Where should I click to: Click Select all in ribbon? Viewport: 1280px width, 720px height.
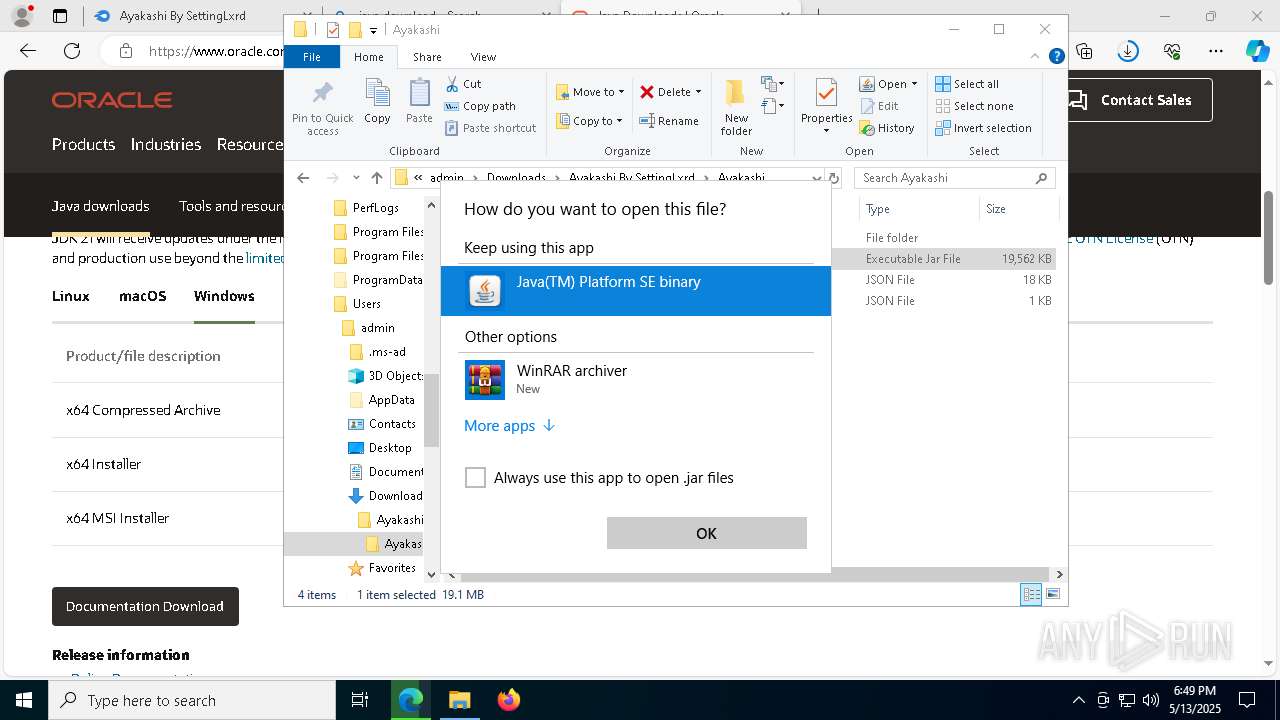(967, 84)
